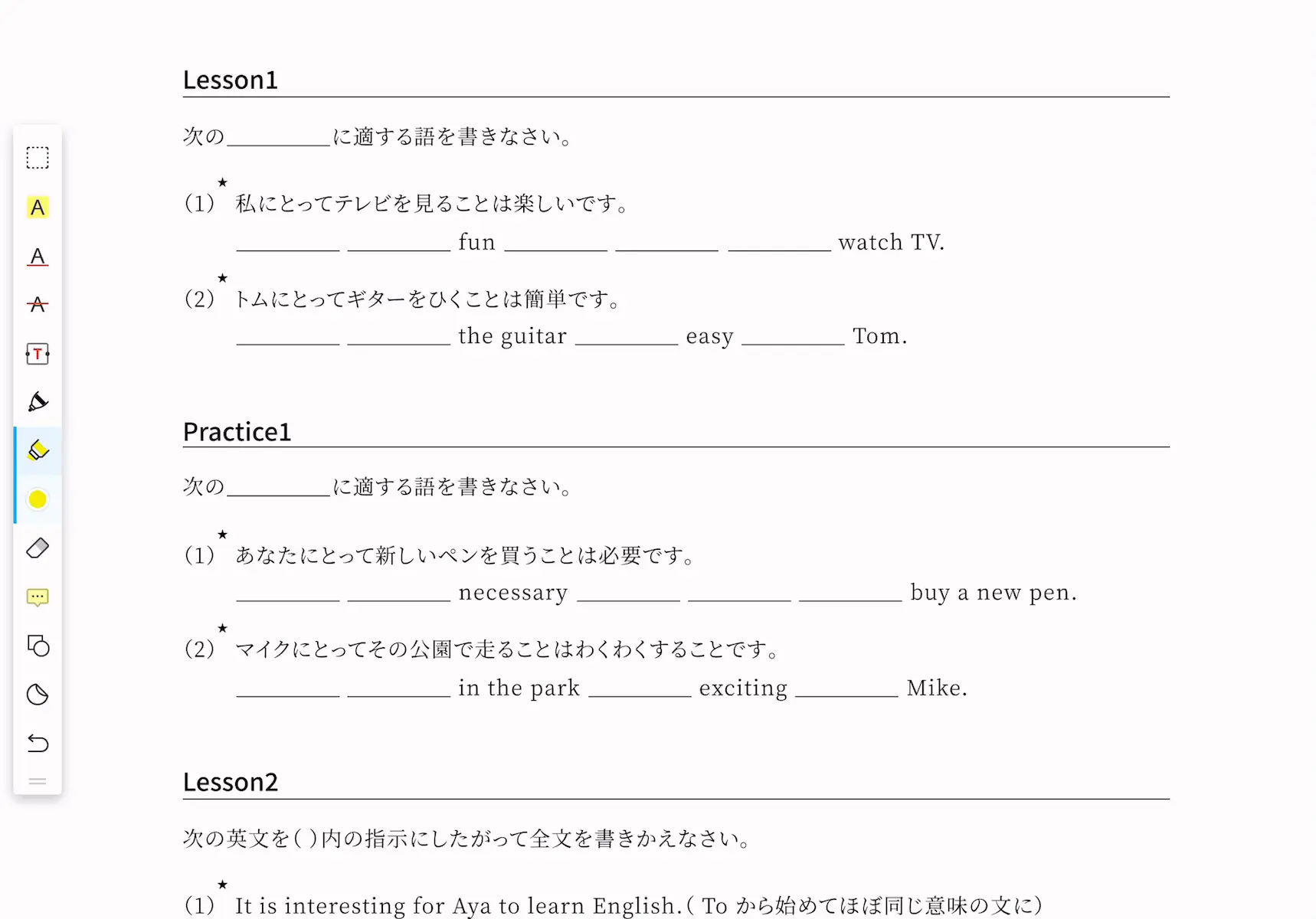This screenshot has width=1316, height=919.
Task: Click the Practice1 heading
Action: pos(237,432)
